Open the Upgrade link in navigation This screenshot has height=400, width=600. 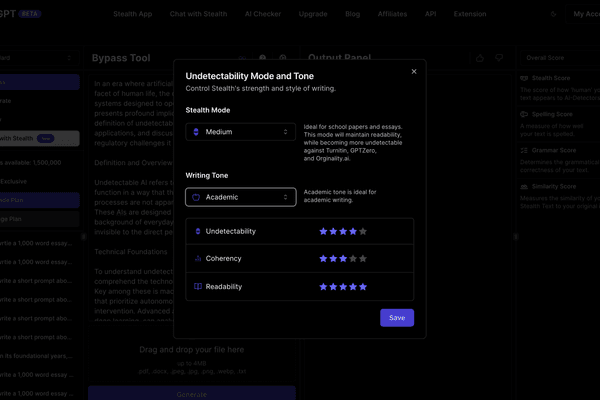(313, 14)
